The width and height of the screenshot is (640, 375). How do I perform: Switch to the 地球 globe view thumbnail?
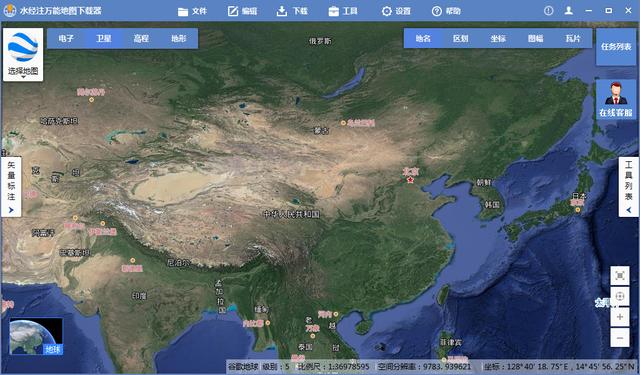click(36, 336)
